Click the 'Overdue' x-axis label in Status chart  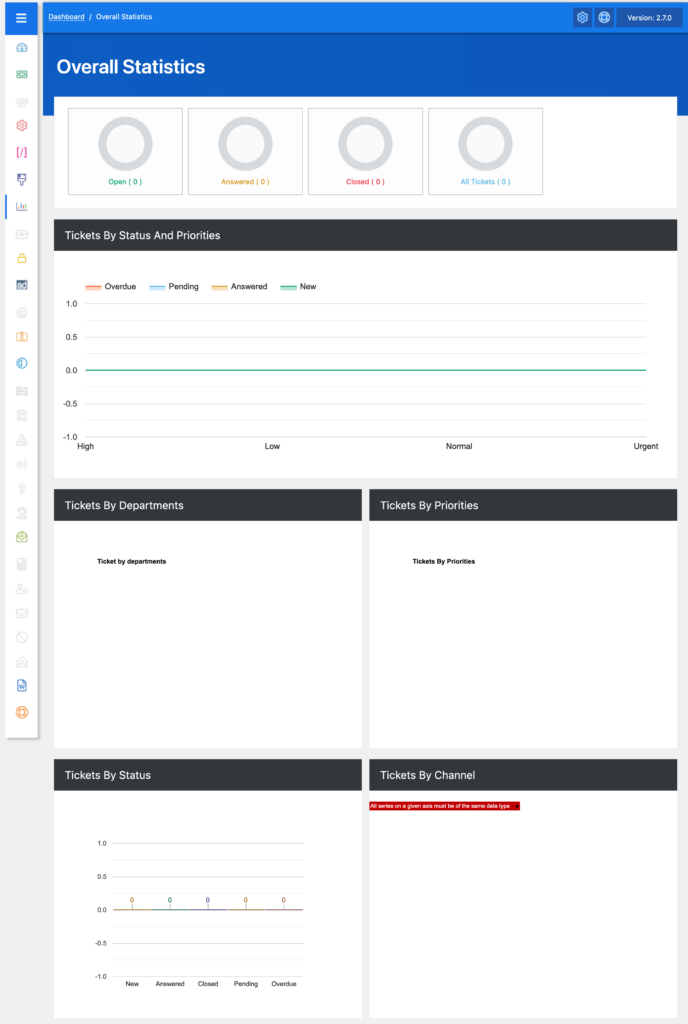click(284, 984)
